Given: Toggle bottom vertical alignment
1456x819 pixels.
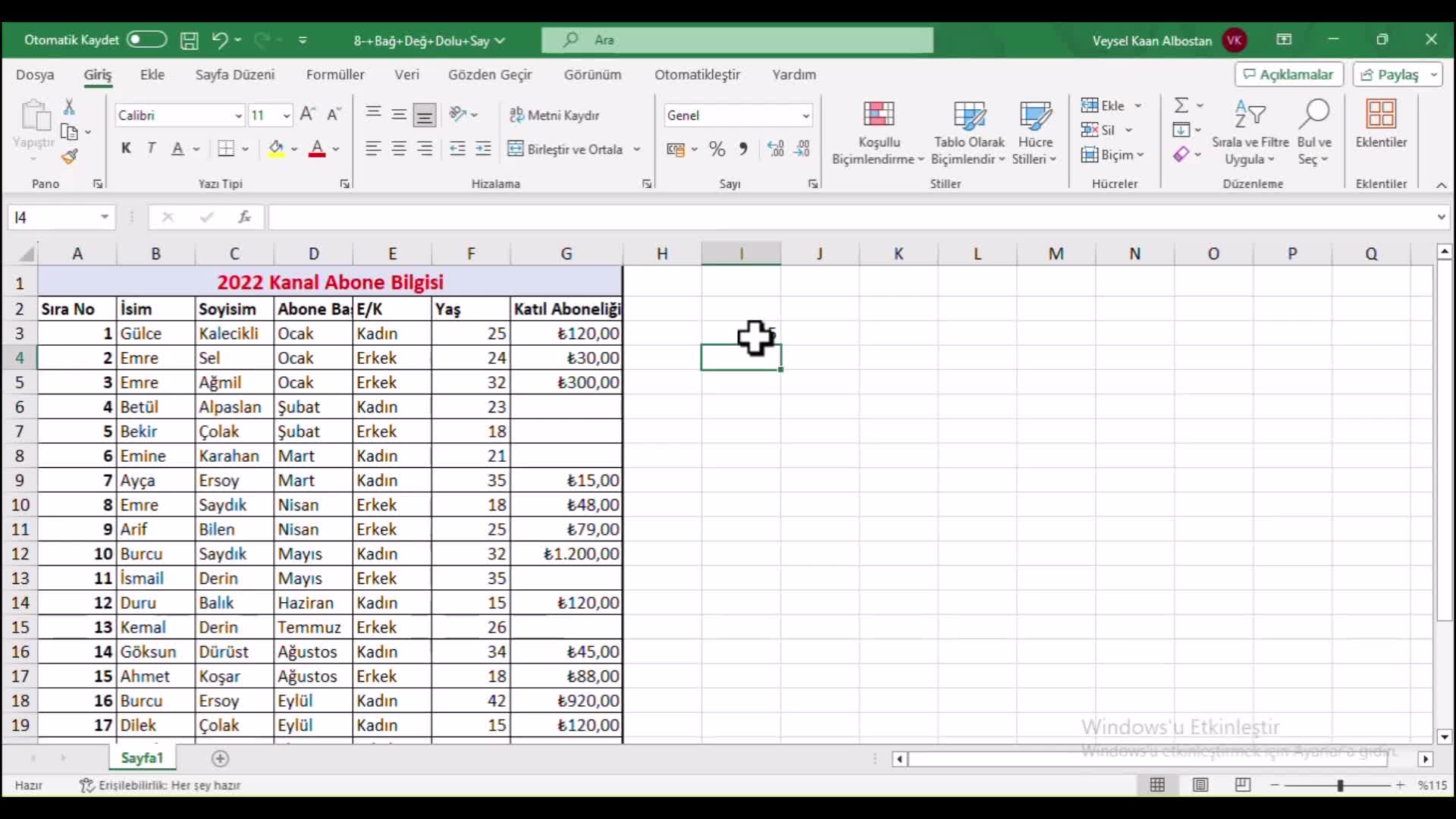Looking at the screenshot, I should (x=425, y=115).
